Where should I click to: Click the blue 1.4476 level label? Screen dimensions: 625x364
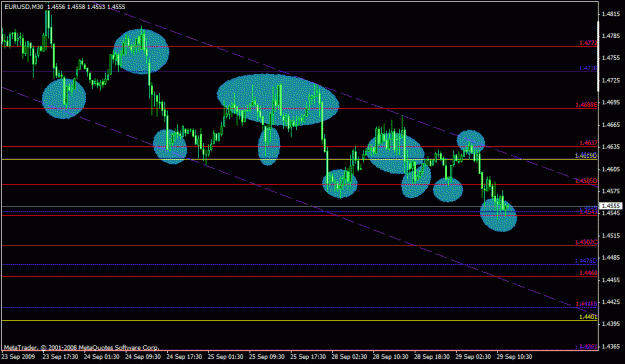click(x=586, y=261)
